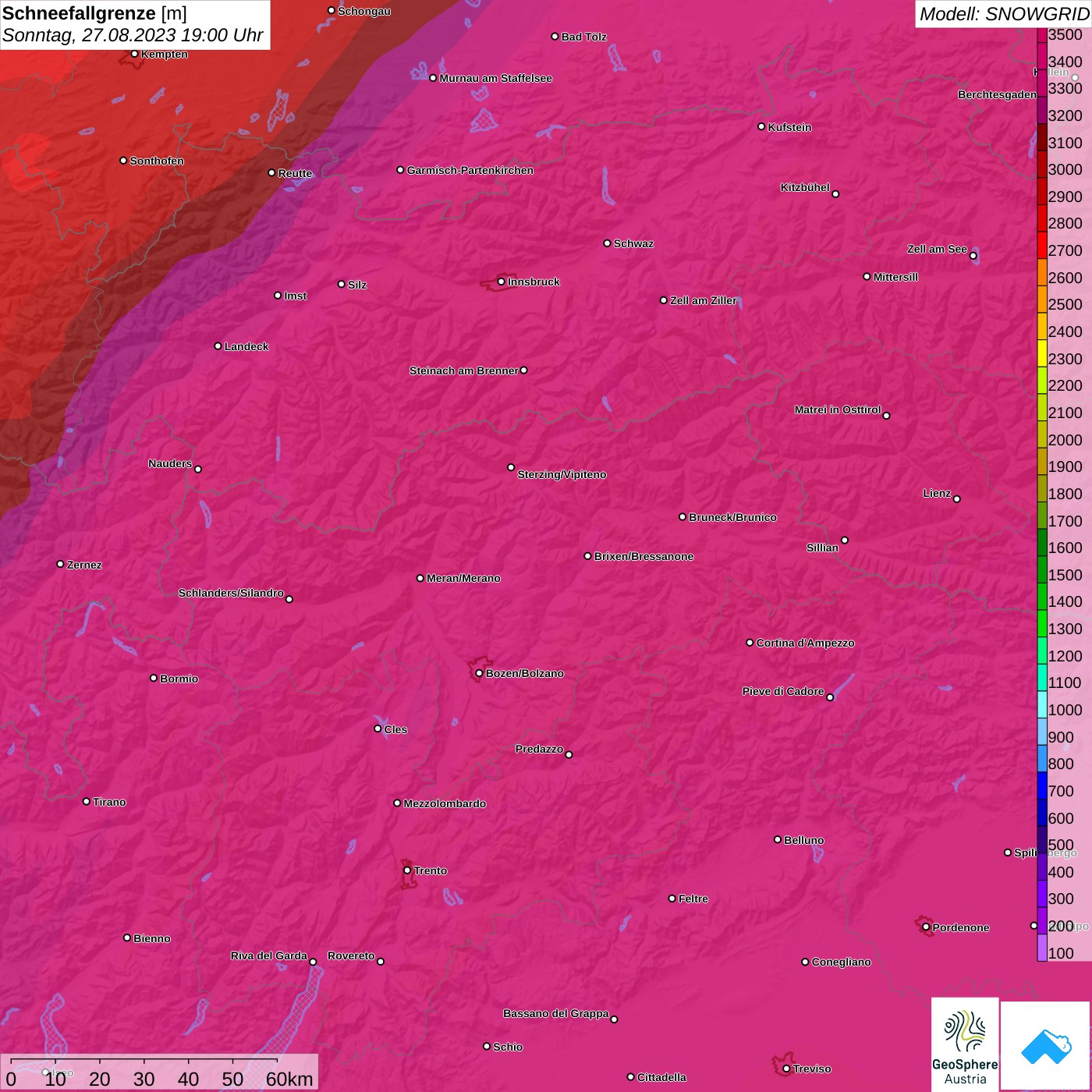Click the Bormio label
1092x1092 pixels.
pyautogui.click(x=179, y=679)
